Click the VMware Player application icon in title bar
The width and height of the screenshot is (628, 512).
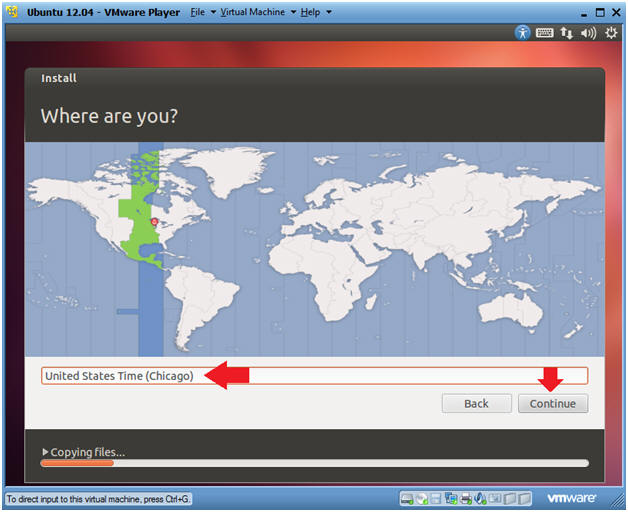[13, 12]
